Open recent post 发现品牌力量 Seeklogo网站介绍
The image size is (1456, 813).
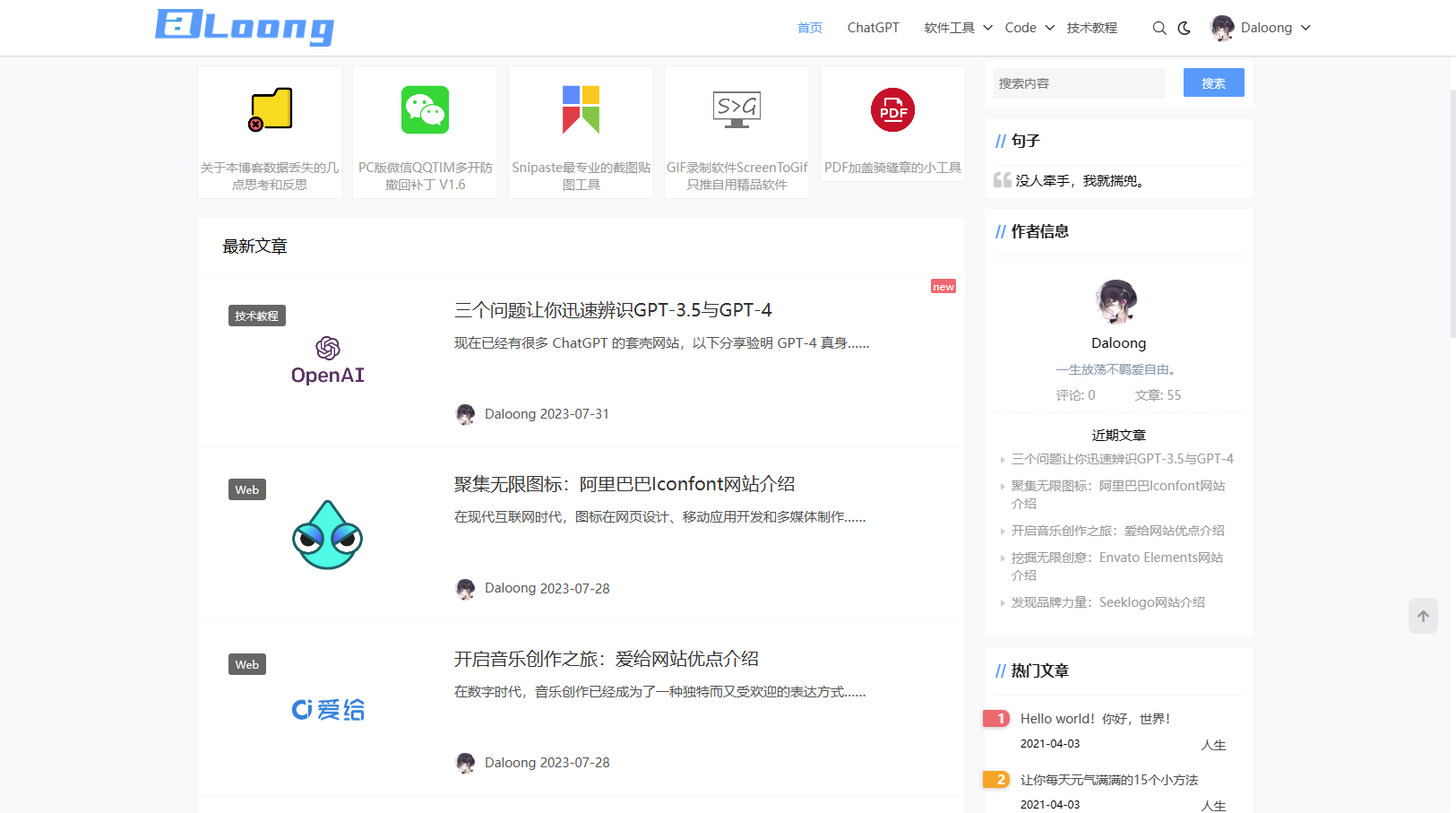coord(1108,602)
